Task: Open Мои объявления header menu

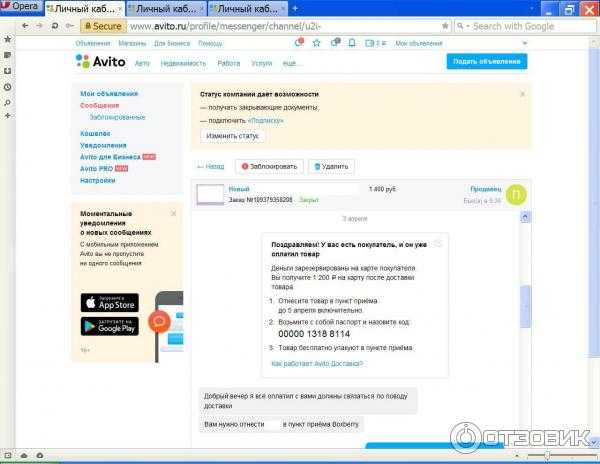Action: pos(419,44)
